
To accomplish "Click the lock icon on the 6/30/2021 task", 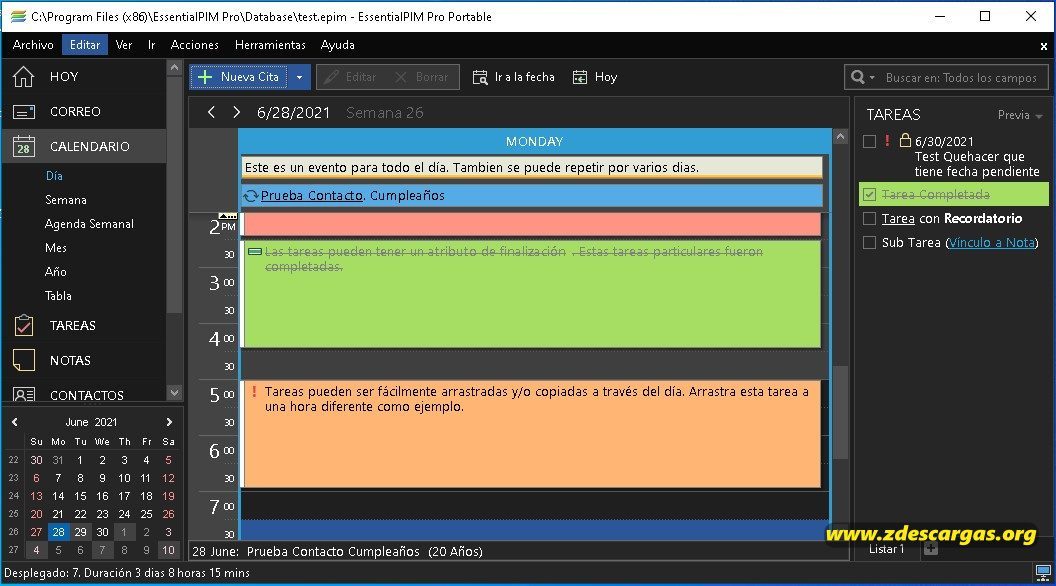I will (905, 140).
